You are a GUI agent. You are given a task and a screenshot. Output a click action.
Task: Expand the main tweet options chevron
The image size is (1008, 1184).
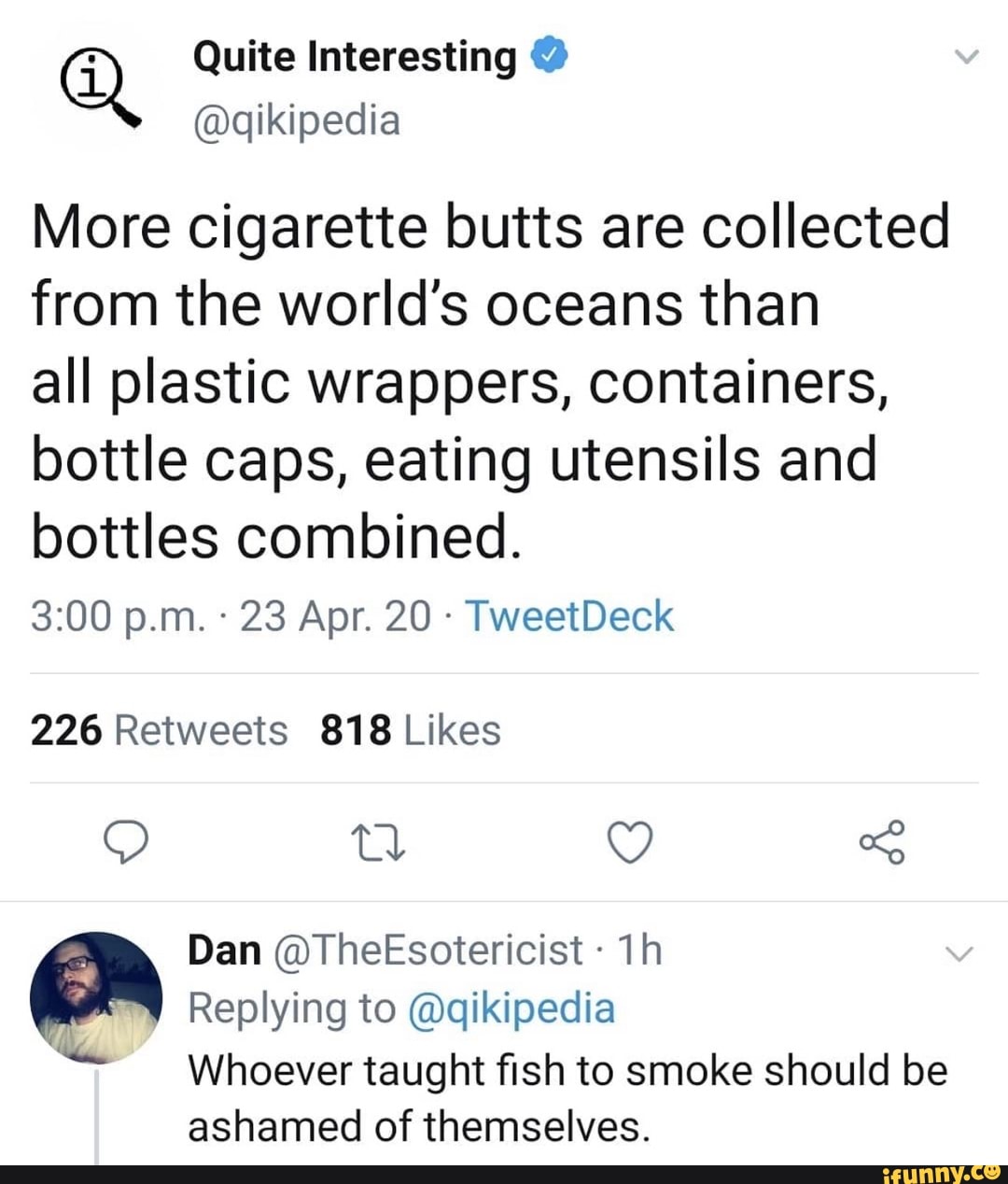pyautogui.click(x=968, y=57)
